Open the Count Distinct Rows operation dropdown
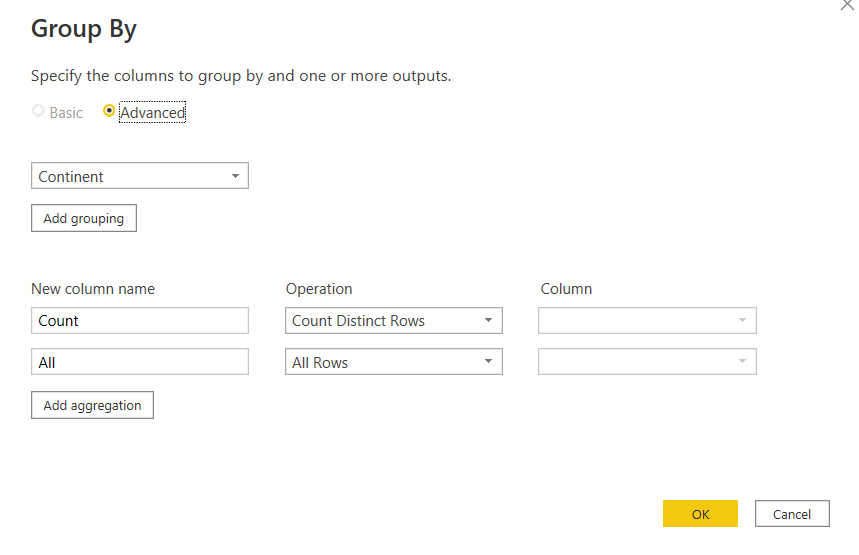This screenshot has height=555, width=859. click(x=394, y=321)
